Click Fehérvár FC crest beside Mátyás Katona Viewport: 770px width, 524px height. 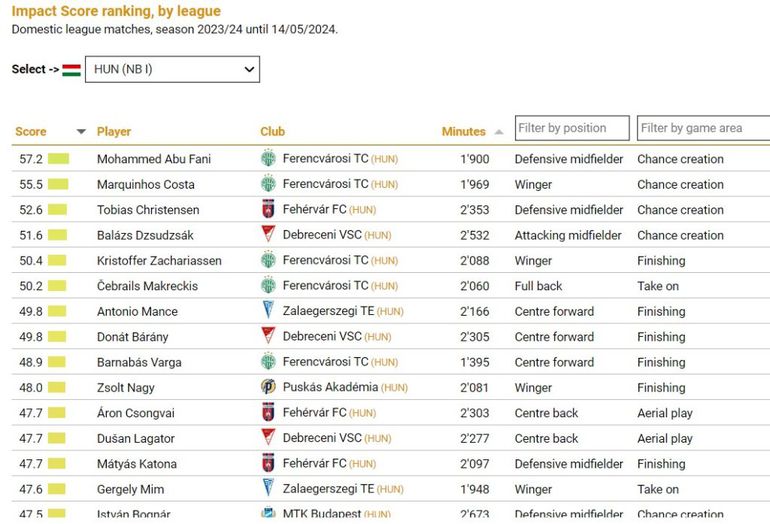point(268,464)
